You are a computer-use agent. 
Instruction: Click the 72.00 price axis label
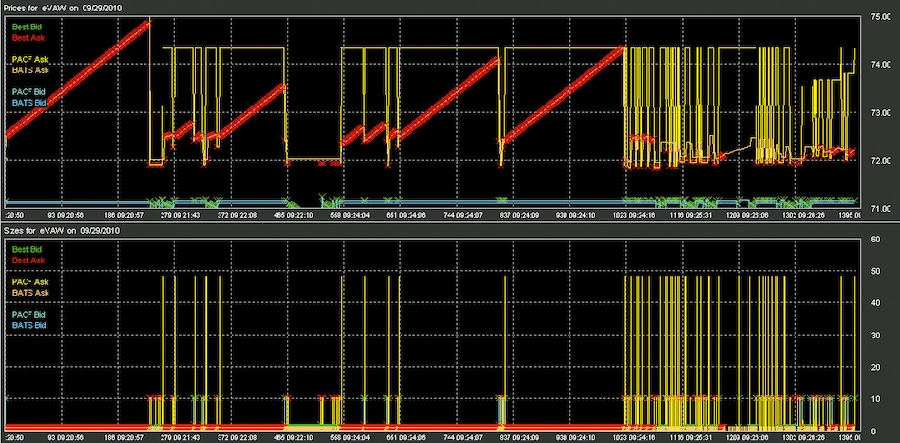tap(880, 161)
